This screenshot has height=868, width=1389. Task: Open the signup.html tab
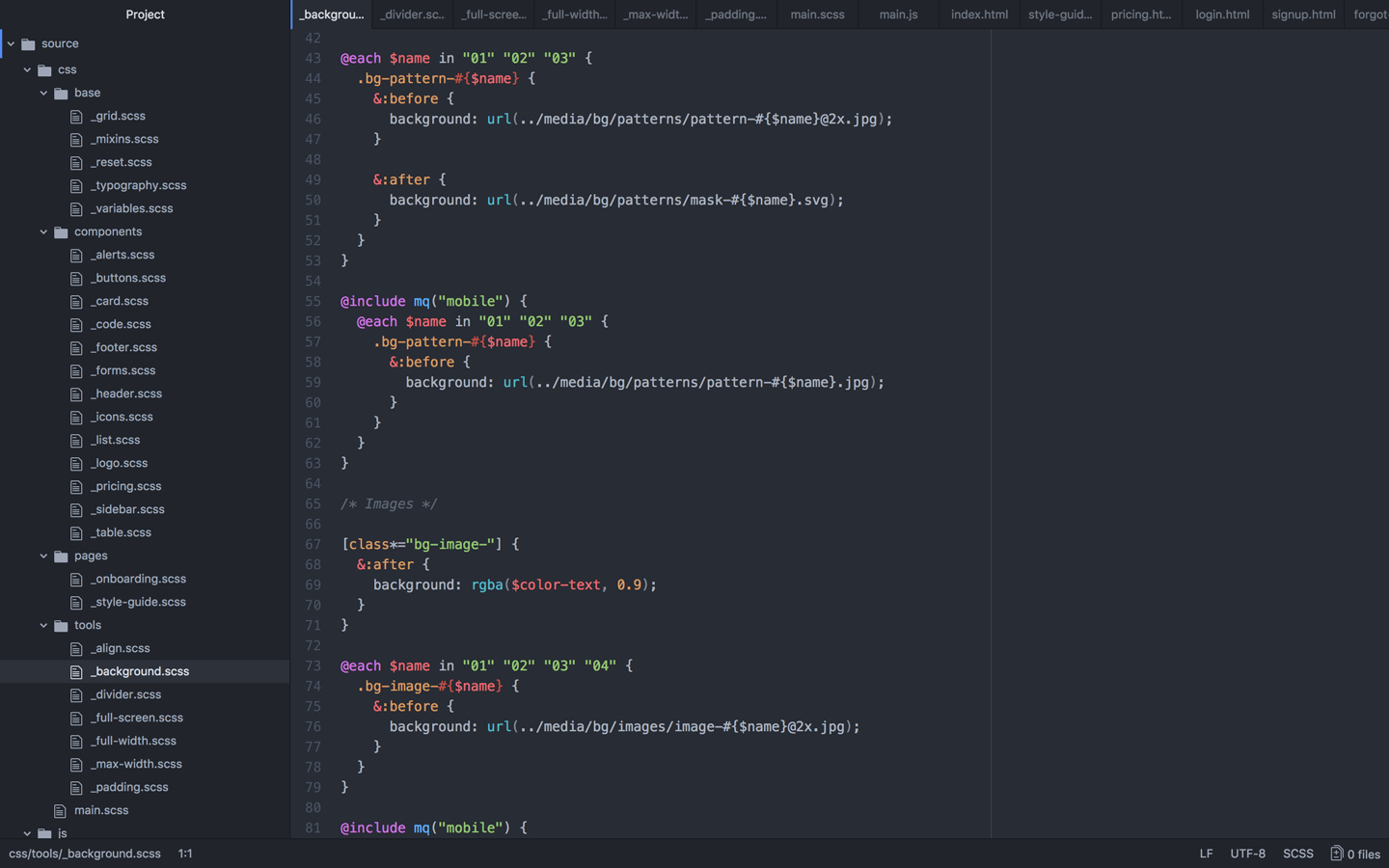(1302, 14)
